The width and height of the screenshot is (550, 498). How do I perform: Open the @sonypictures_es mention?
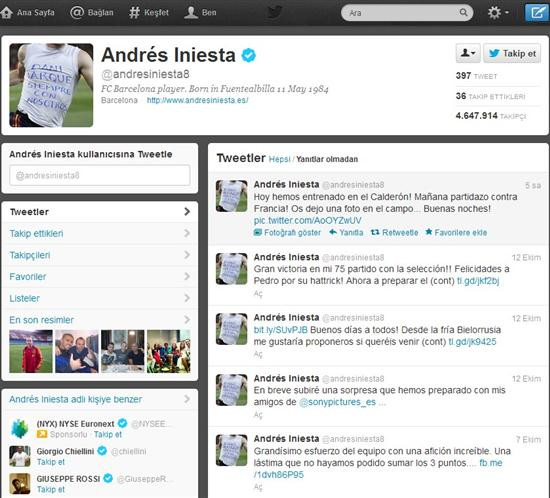(337, 402)
